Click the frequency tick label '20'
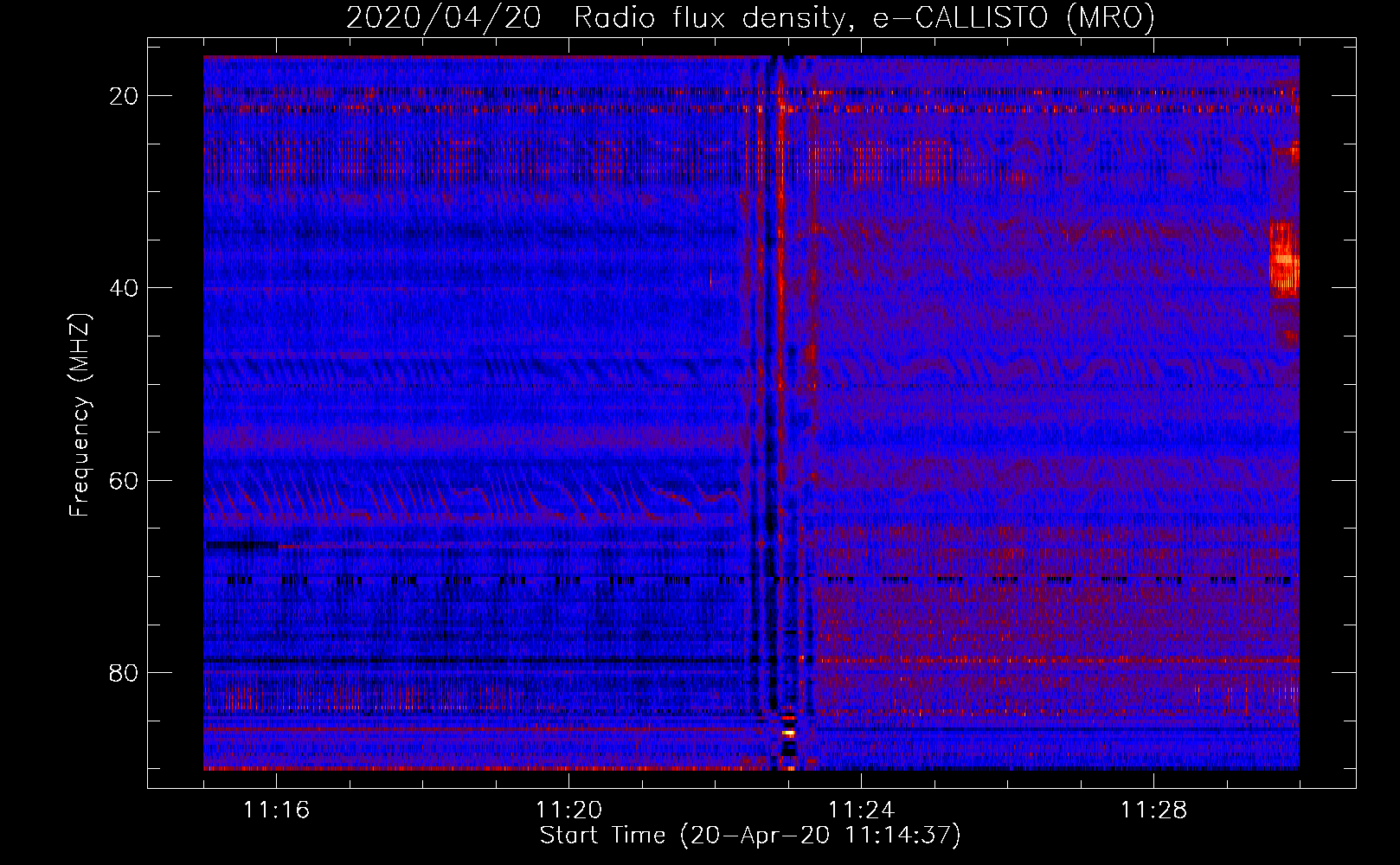The image size is (1400, 865). (124, 96)
